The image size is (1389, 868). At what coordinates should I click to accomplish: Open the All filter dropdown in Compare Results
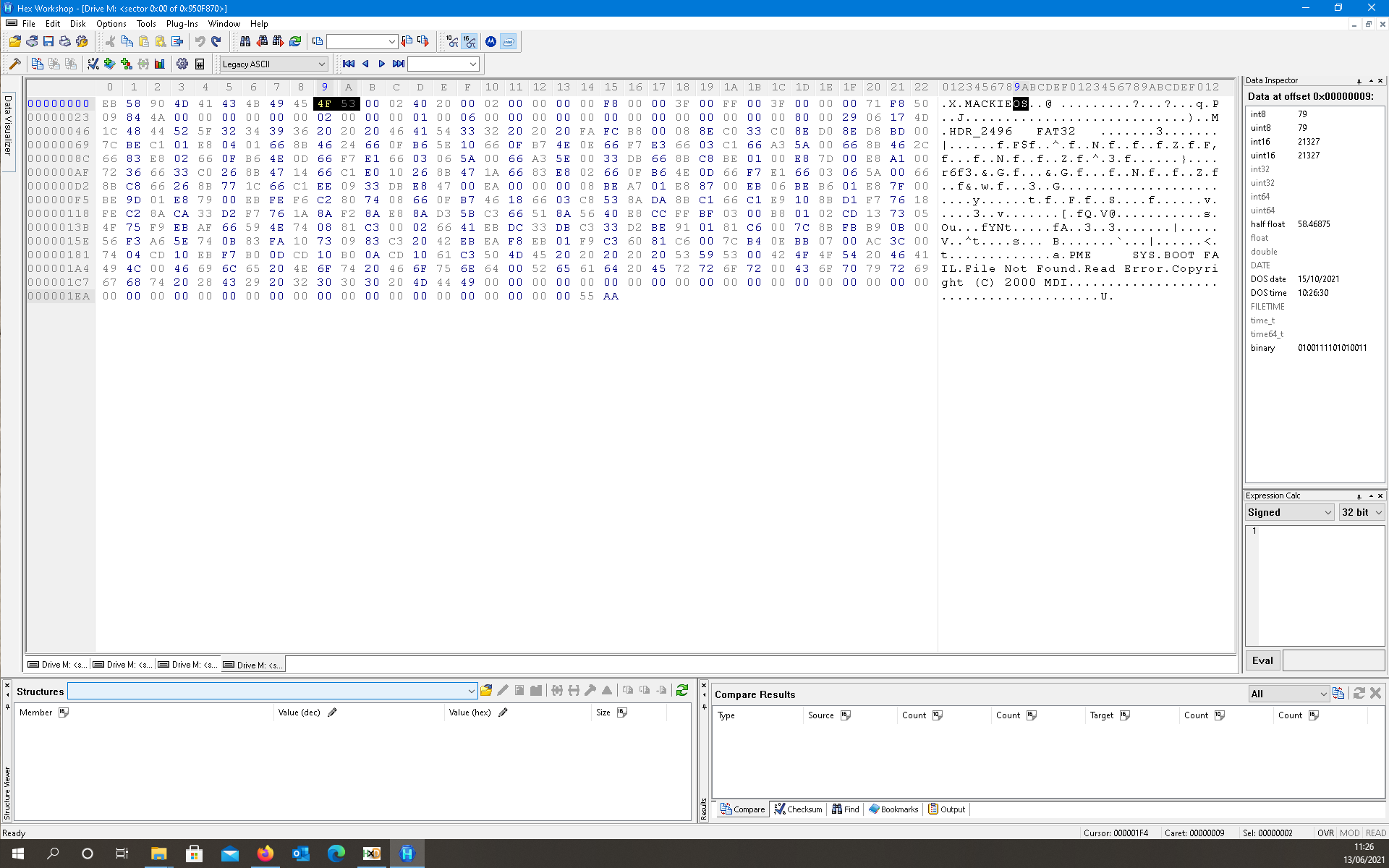click(1289, 694)
